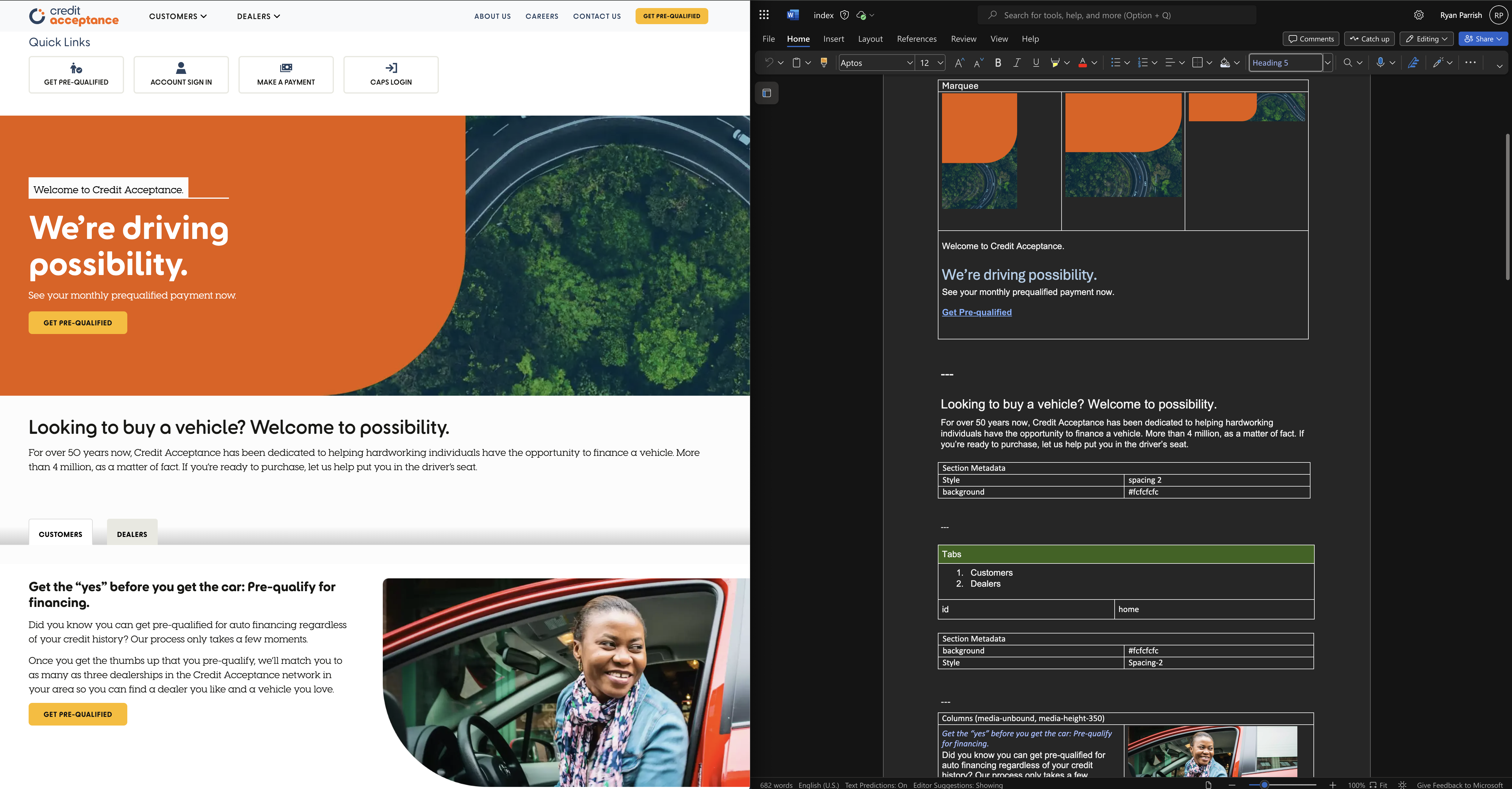Open the Word settings gear
The width and height of the screenshot is (1512, 789).
1419,15
